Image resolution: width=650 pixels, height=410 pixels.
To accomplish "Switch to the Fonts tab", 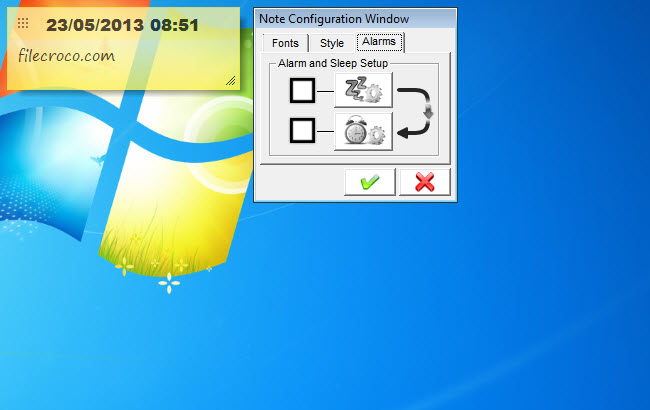I will click(x=285, y=43).
